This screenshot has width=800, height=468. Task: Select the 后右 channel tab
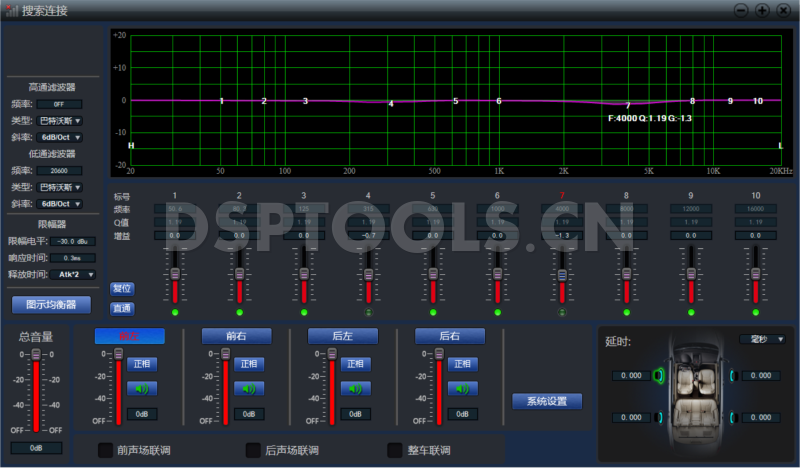click(x=450, y=336)
